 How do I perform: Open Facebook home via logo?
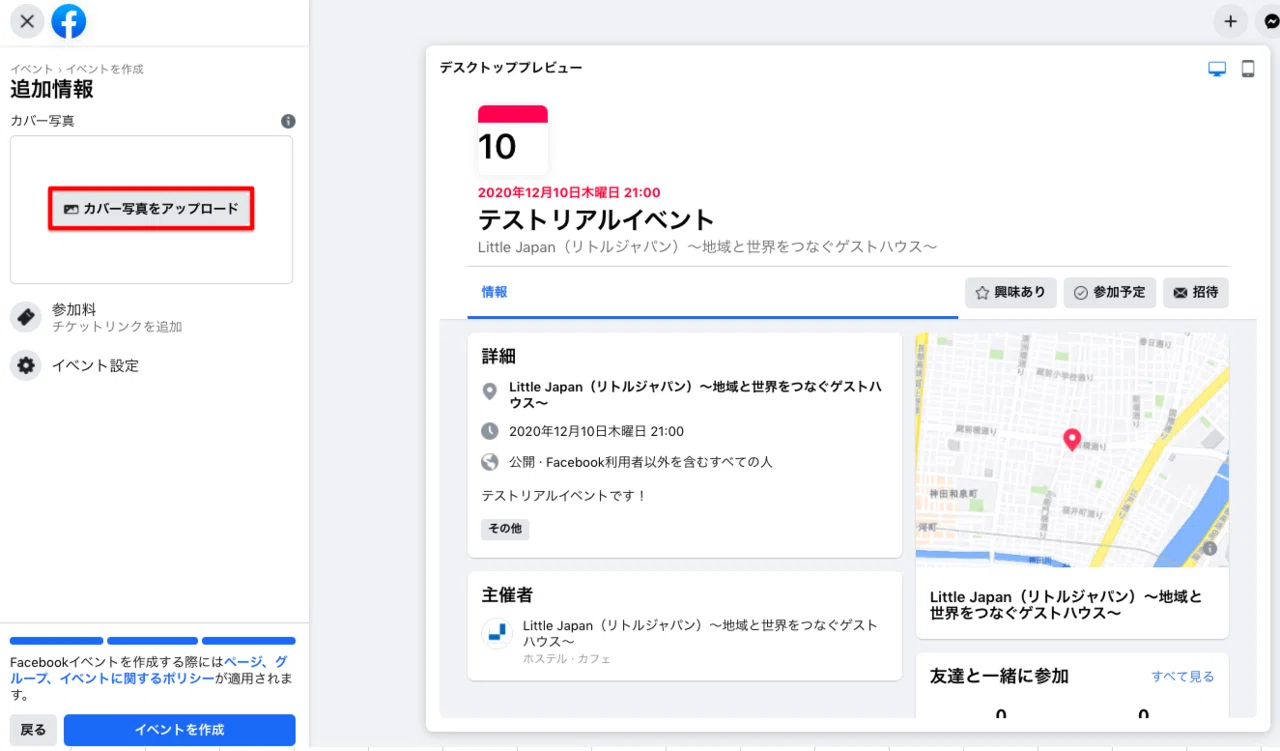click(x=69, y=21)
